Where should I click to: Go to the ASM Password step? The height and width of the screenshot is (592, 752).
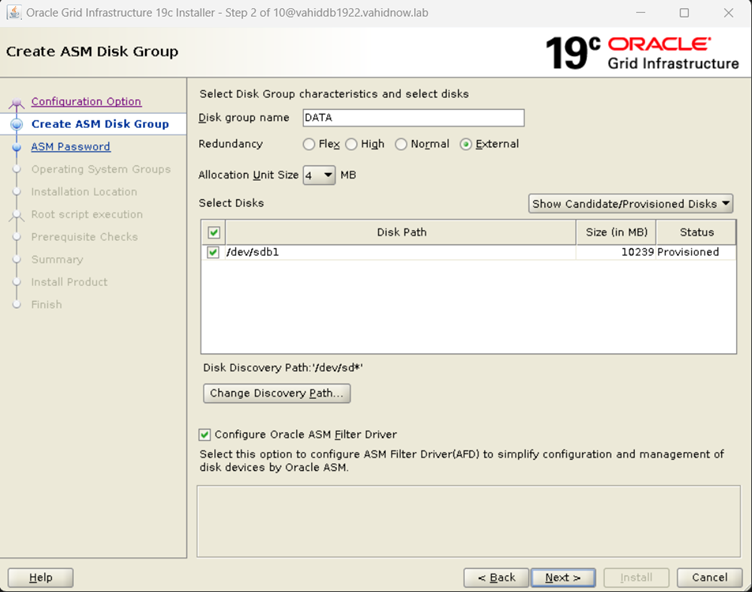[x=70, y=147]
